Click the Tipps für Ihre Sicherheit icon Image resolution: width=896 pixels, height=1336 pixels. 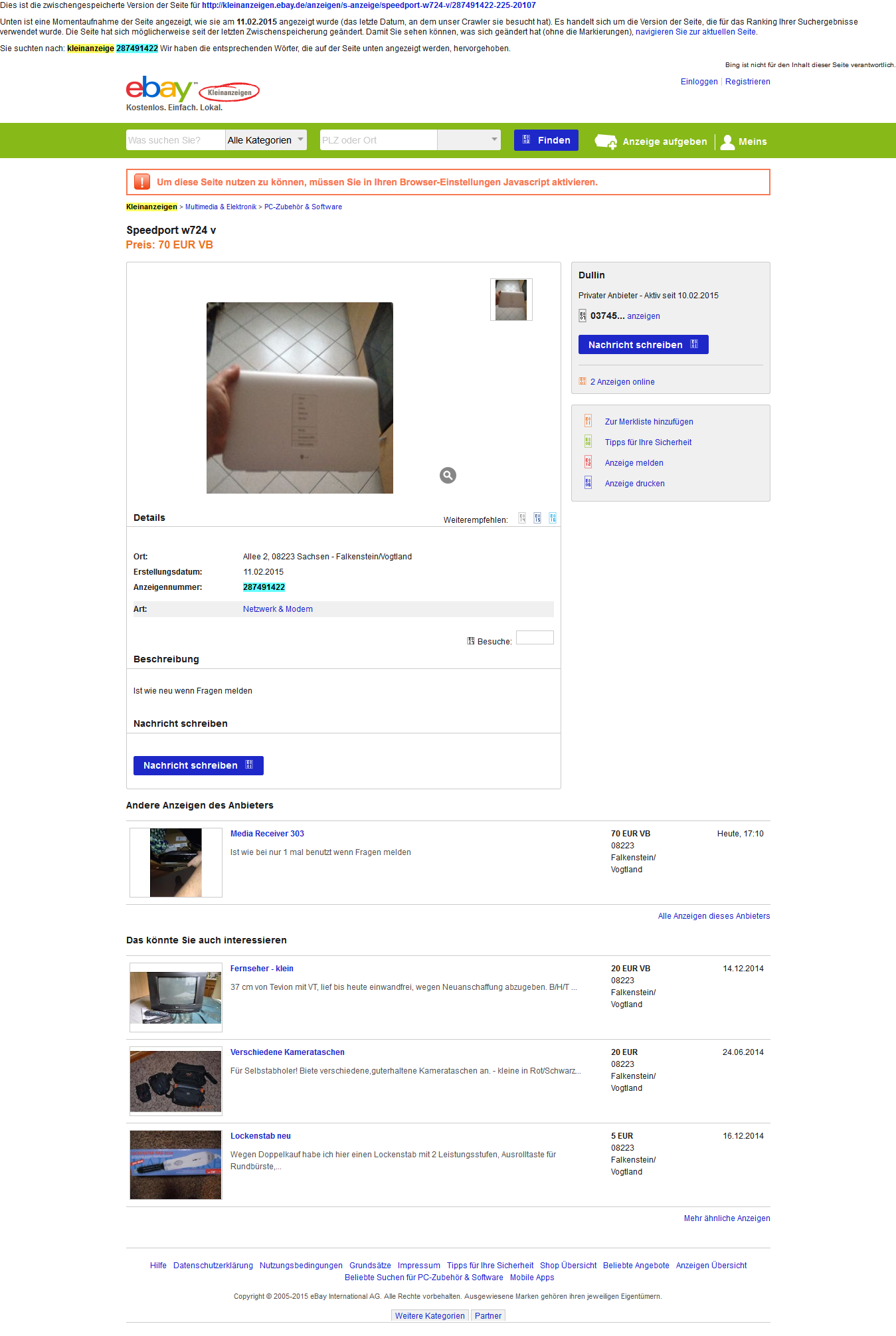(588, 442)
